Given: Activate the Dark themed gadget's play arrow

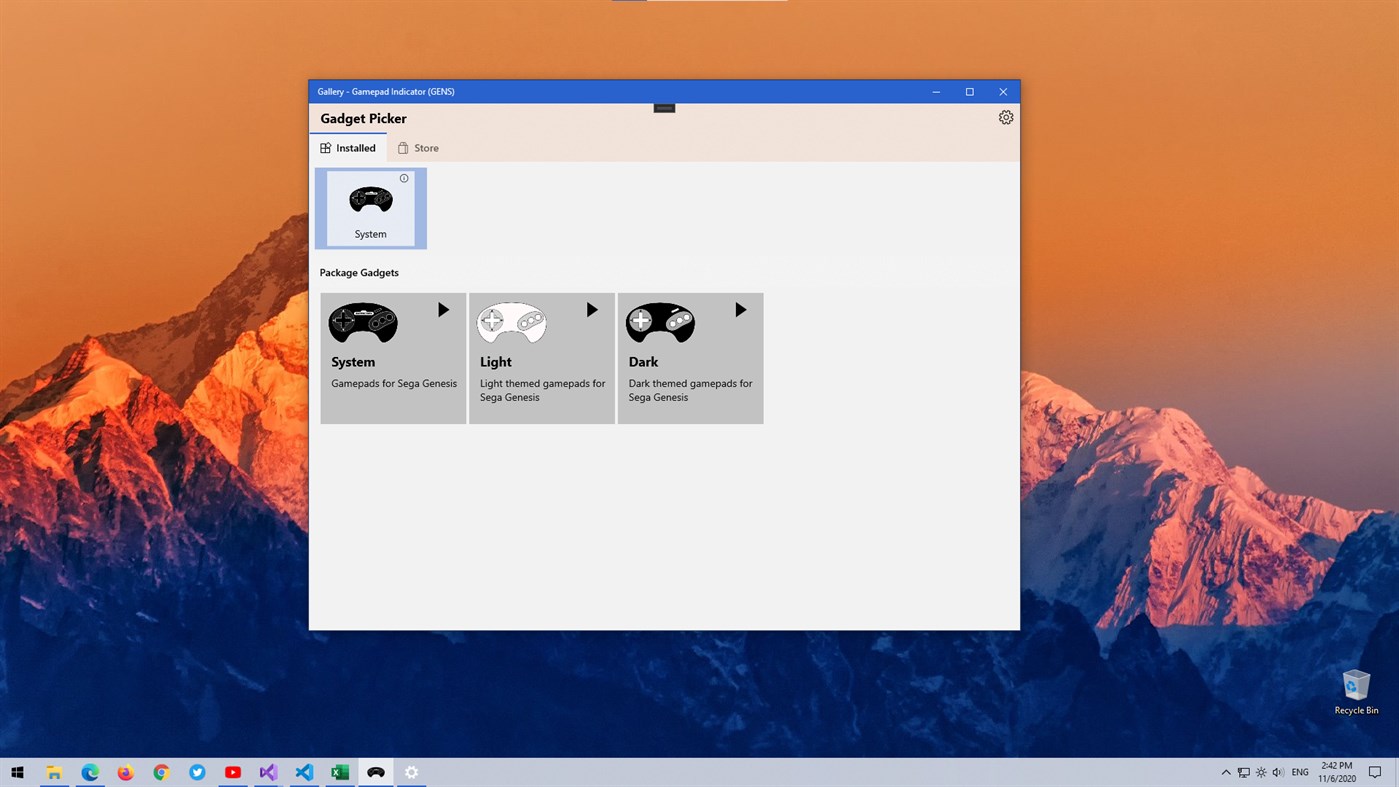Looking at the screenshot, I should [740, 309].
